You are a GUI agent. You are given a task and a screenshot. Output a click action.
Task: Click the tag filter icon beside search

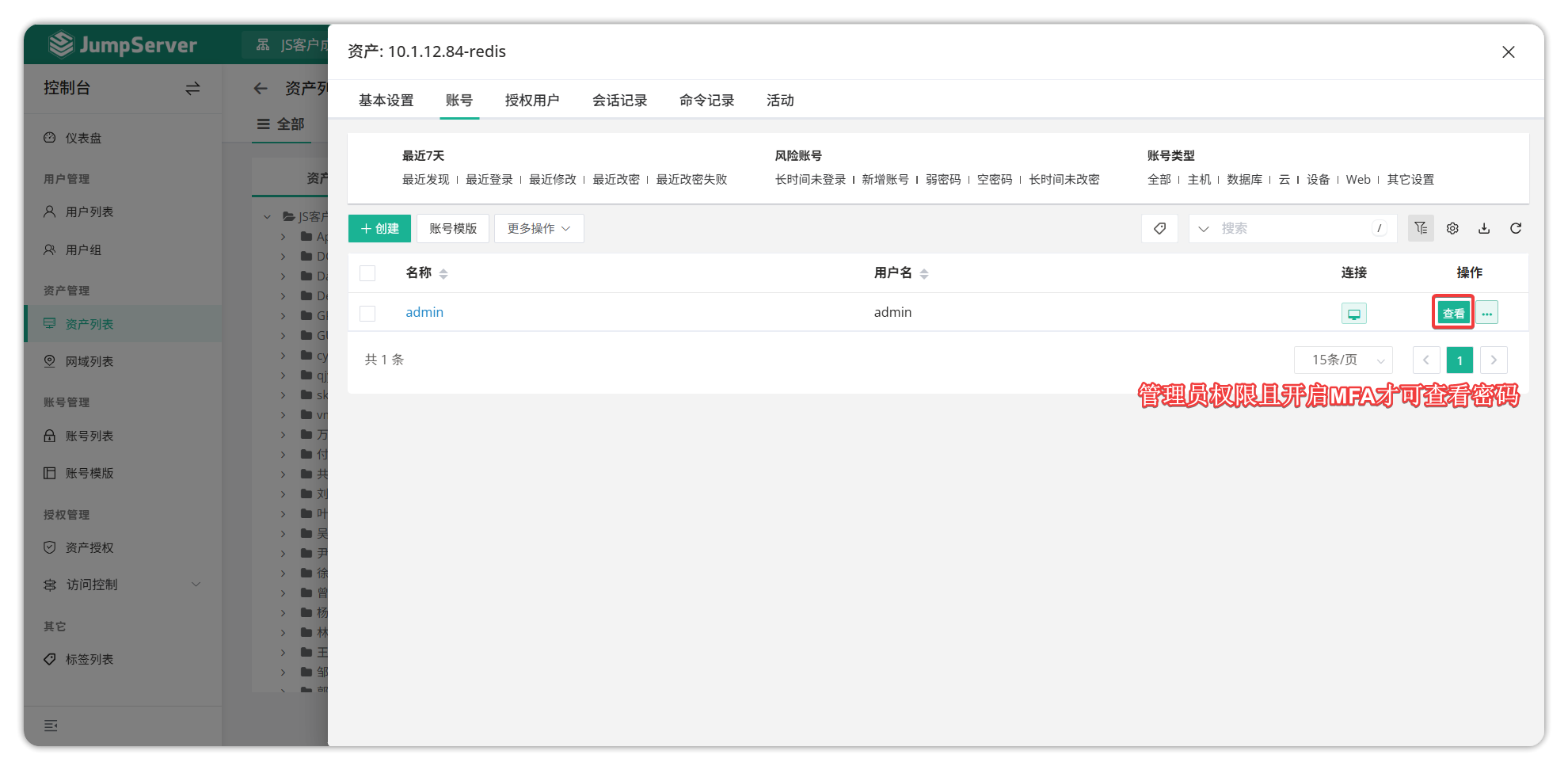(1159, 229)
